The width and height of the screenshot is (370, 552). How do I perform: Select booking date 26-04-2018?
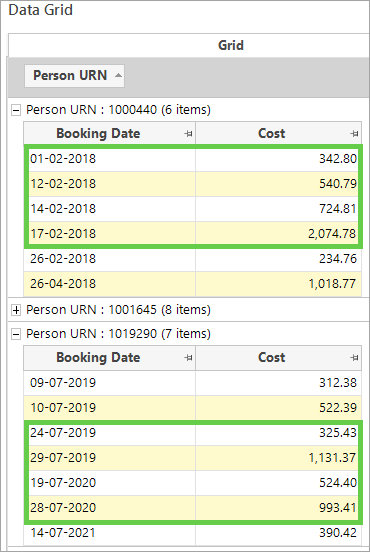tap(63, 284)
